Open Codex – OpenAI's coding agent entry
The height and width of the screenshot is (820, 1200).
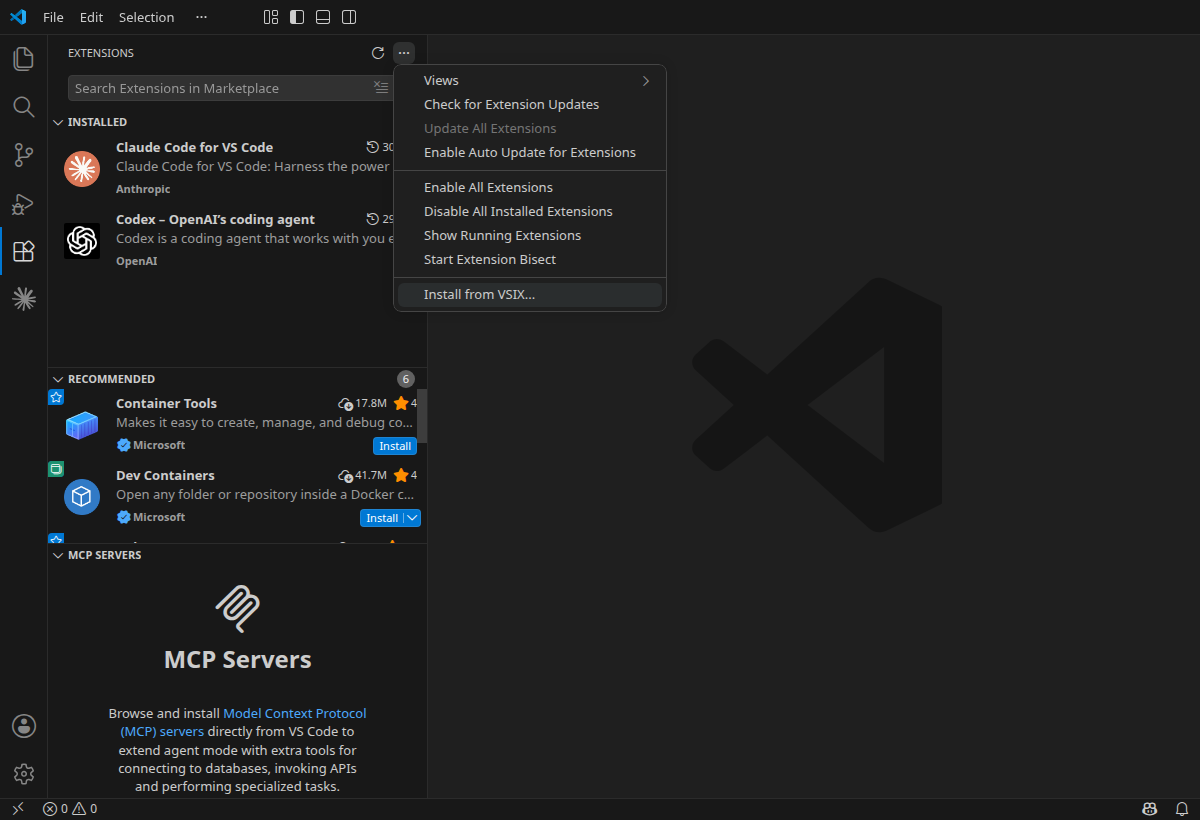237,241
